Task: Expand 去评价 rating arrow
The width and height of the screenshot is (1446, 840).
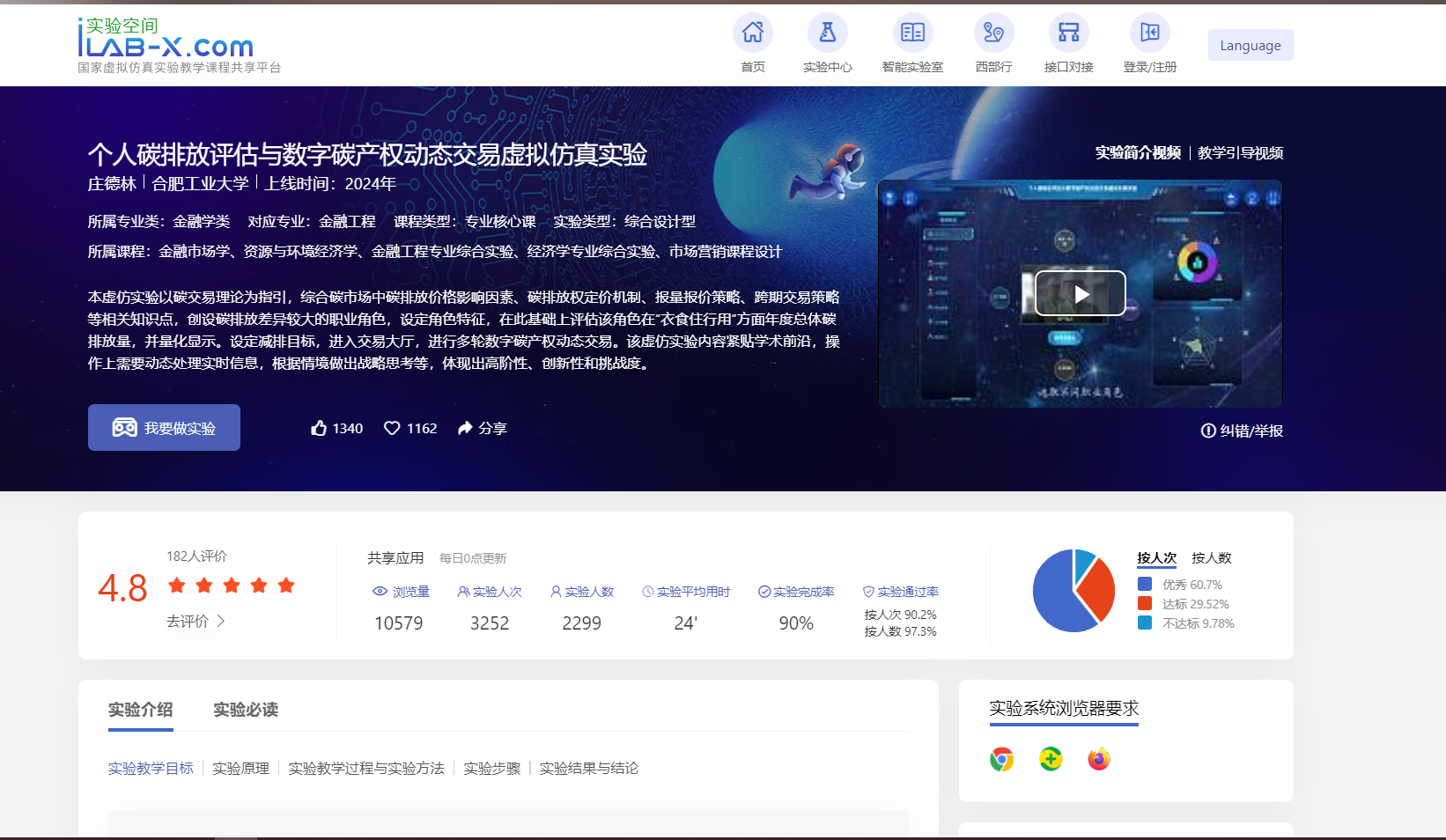Action: [221, 621]
